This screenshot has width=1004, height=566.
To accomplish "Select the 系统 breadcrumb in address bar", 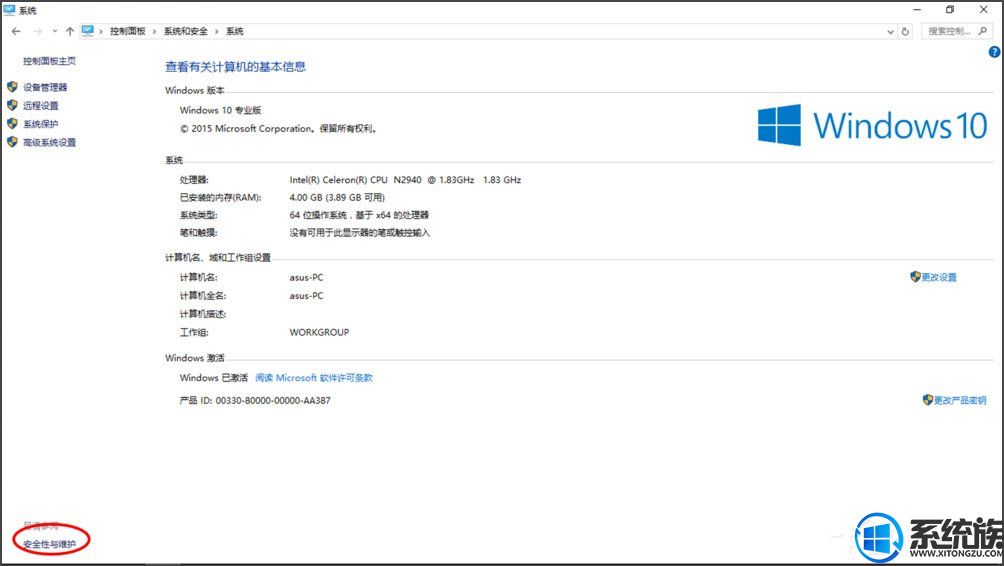I will pyautogui.click(x=234, y=31).
